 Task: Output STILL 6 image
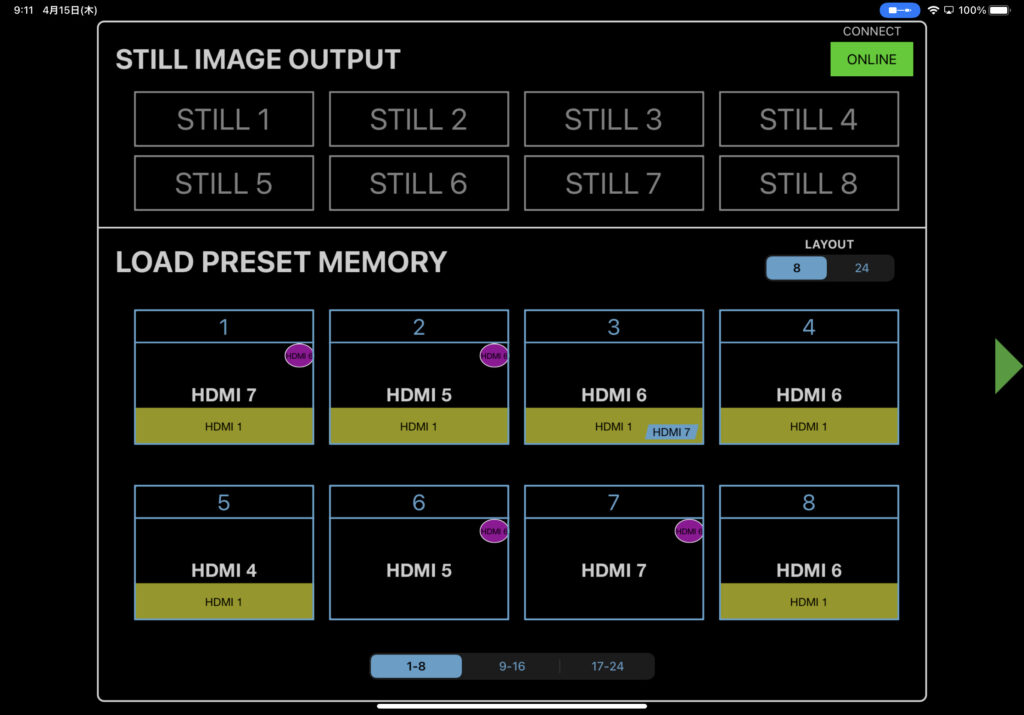tap(418, 183)
